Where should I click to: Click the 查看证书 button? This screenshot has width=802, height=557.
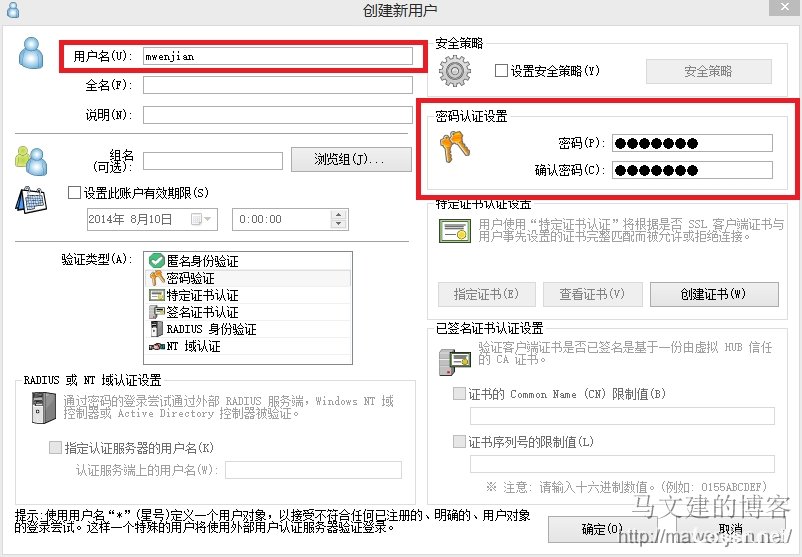point(592,294)
